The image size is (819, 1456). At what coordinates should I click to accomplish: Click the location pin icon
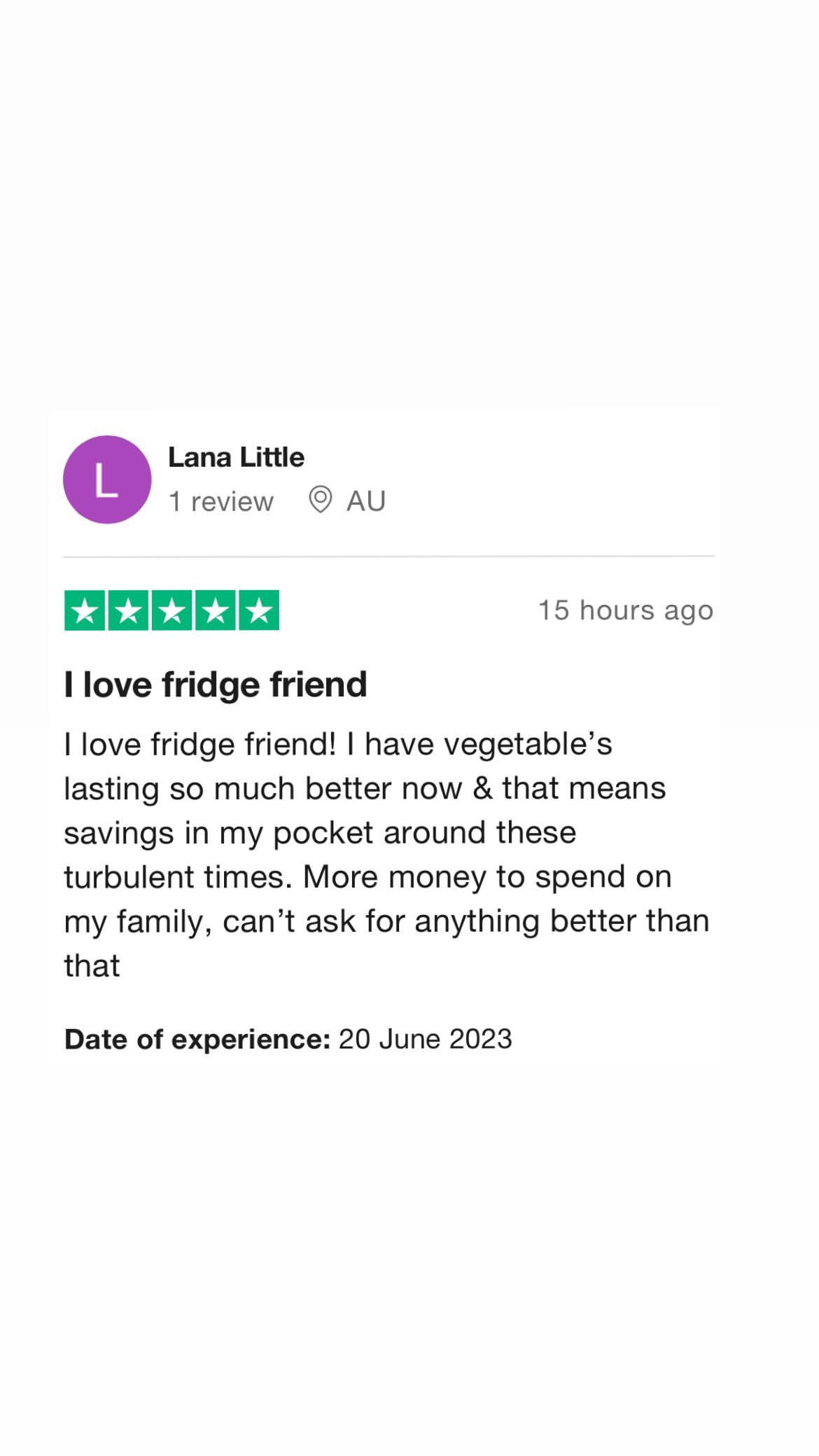pyautogui.click(x=320, y=500)
